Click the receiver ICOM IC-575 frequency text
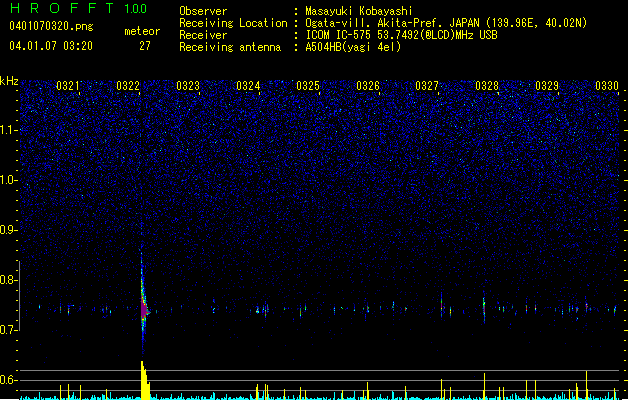This screenshot has width=629, height=400. [x=401, y=35]
